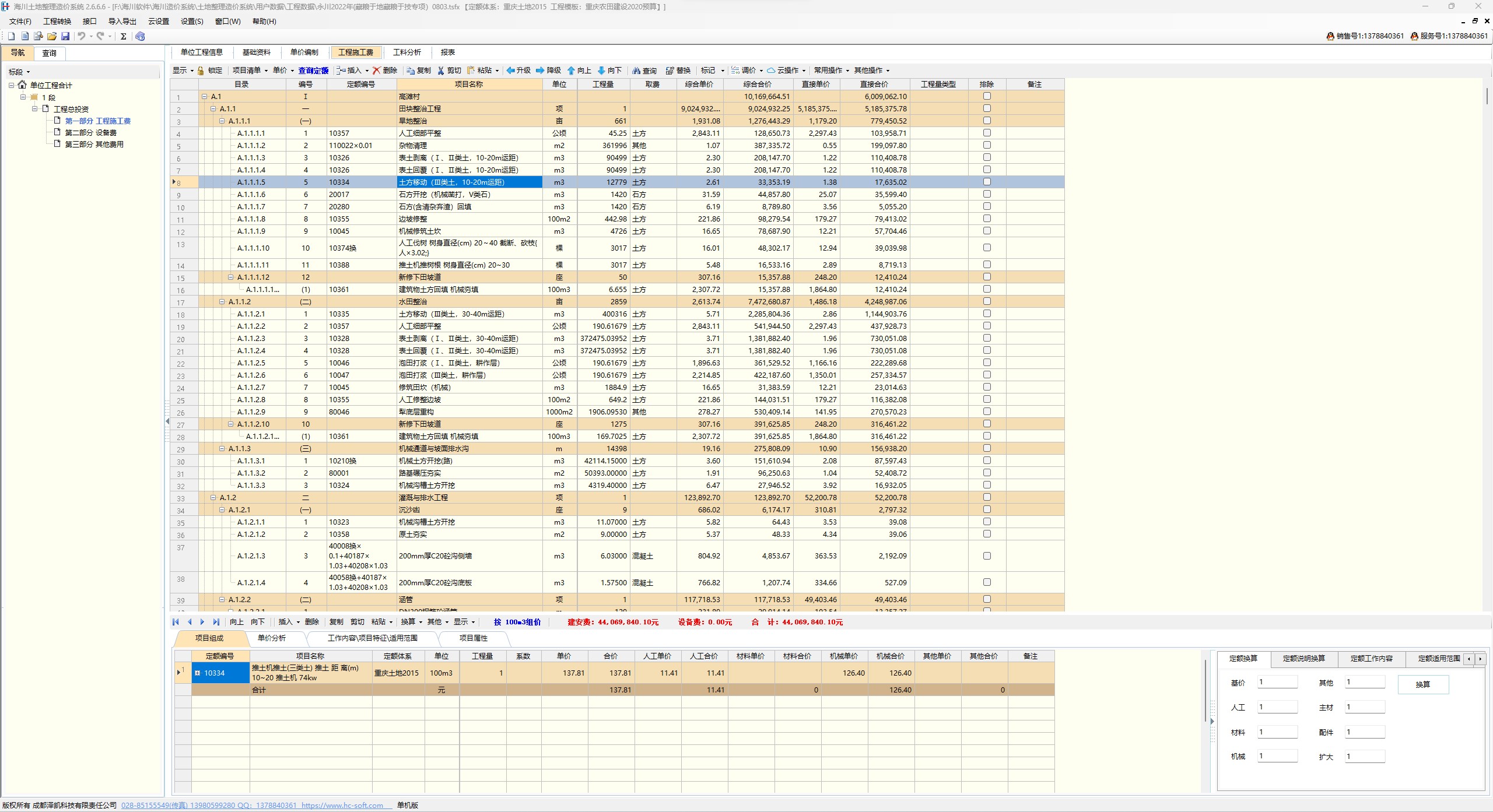
Task: Open a project with the yellow folder icon
Action: coord(52,36)
